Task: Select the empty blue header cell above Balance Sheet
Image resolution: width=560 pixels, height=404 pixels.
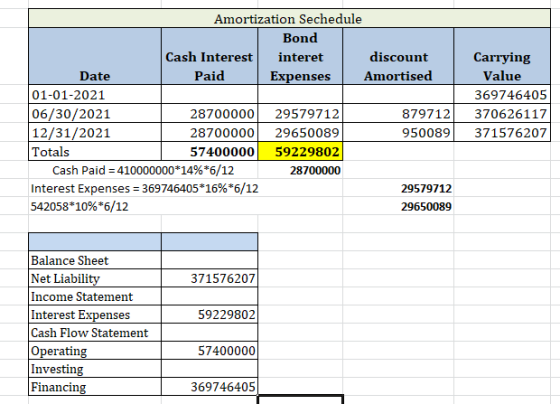Action: (95, 241)
